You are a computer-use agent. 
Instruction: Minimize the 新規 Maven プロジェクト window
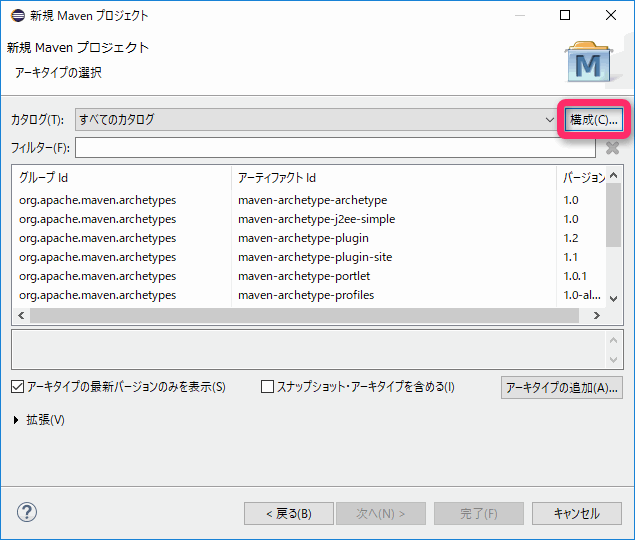point(520,15)
